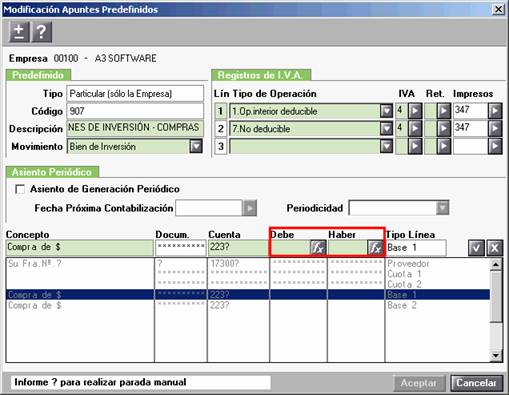Click the Descripción field
Viewport: 509px width, 395px height.
coord(135,128)
